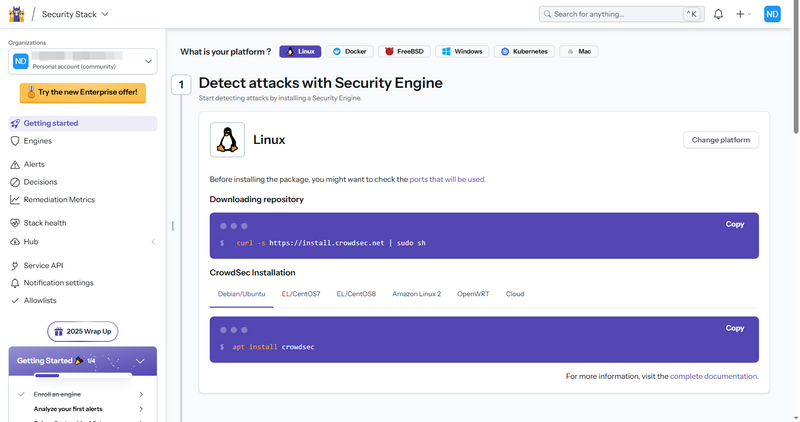
Task: Expand the Organizations account selector
Action: coord(83,61)
